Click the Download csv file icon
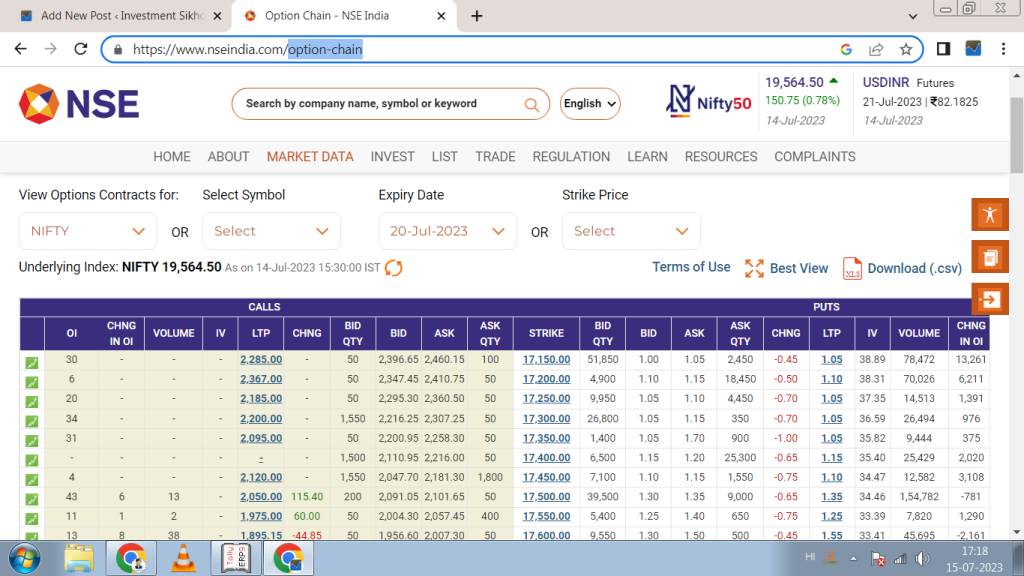Viewport: 1024px width, 576px height. (852, 268)
